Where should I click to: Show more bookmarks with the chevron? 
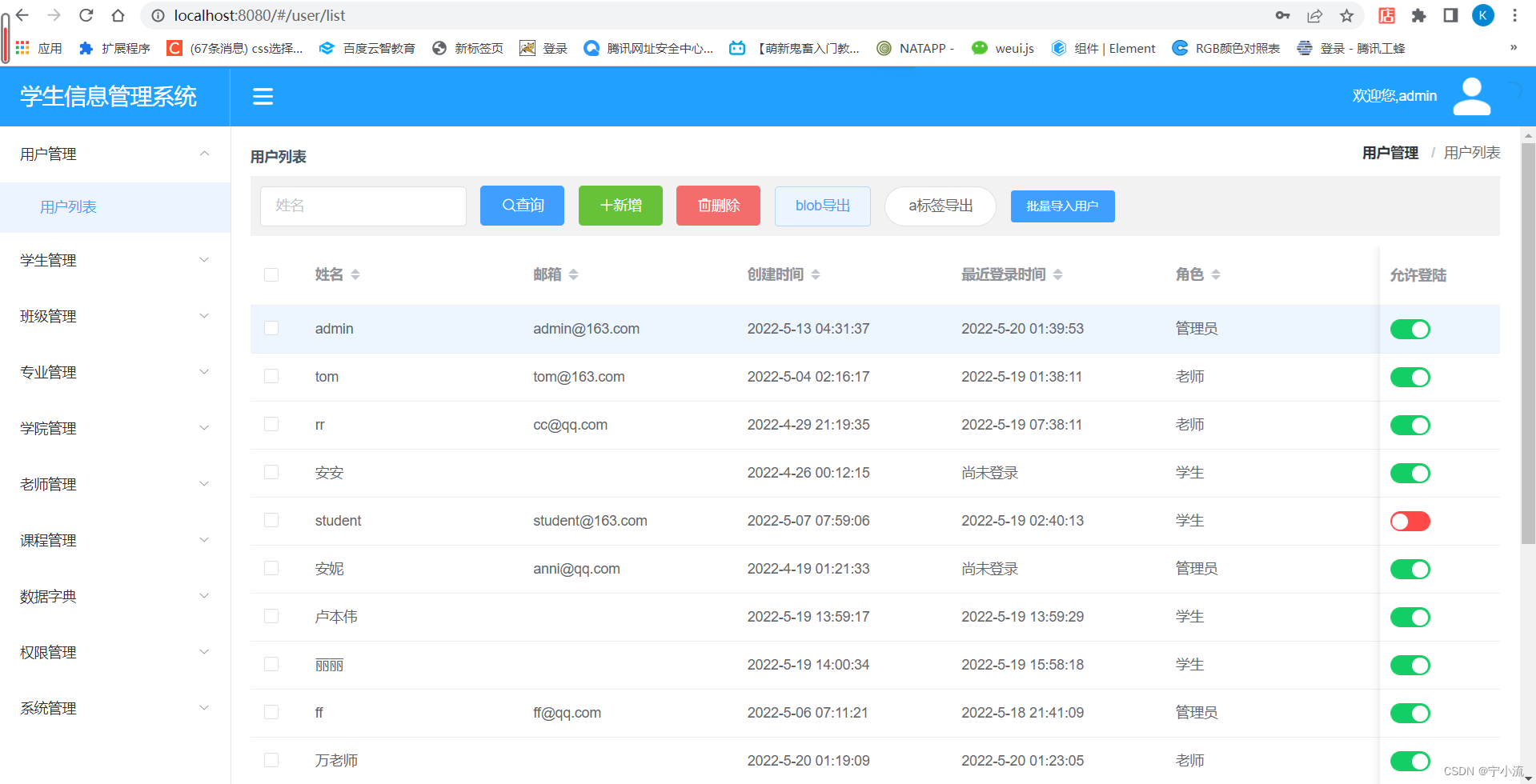[x=1514, y=48]
